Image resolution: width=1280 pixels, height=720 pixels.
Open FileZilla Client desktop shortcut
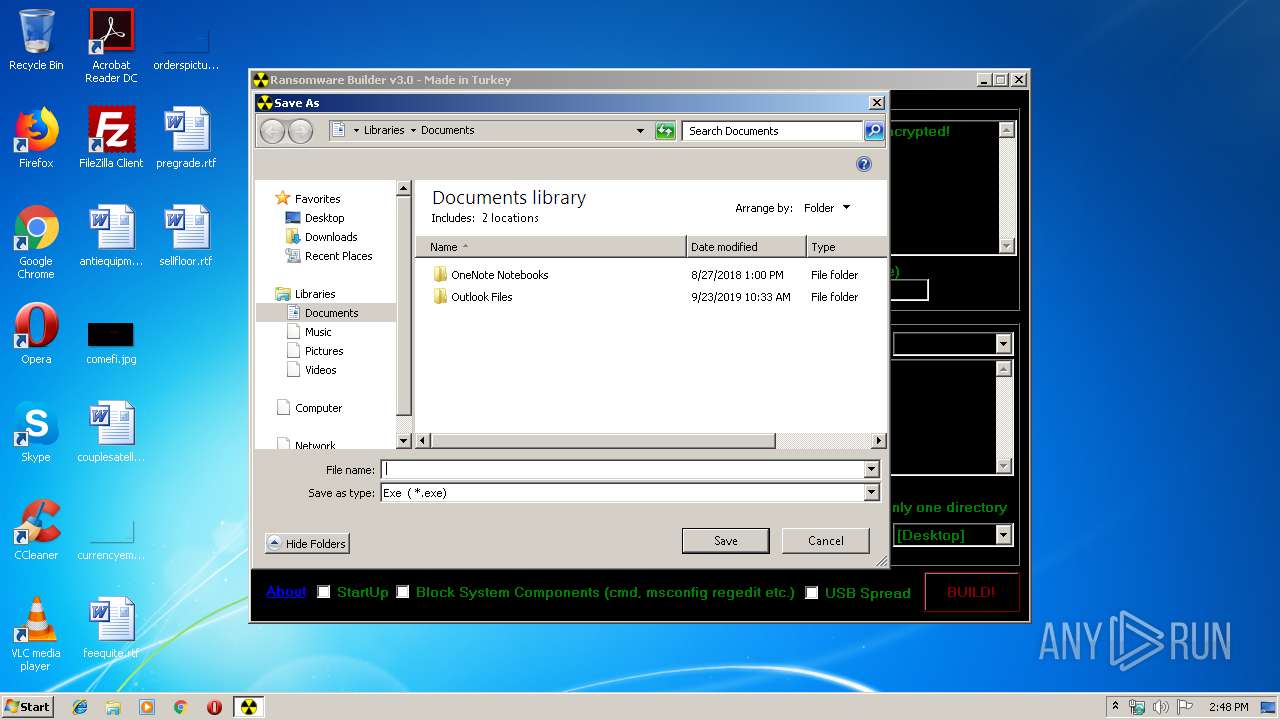(111, 138)
